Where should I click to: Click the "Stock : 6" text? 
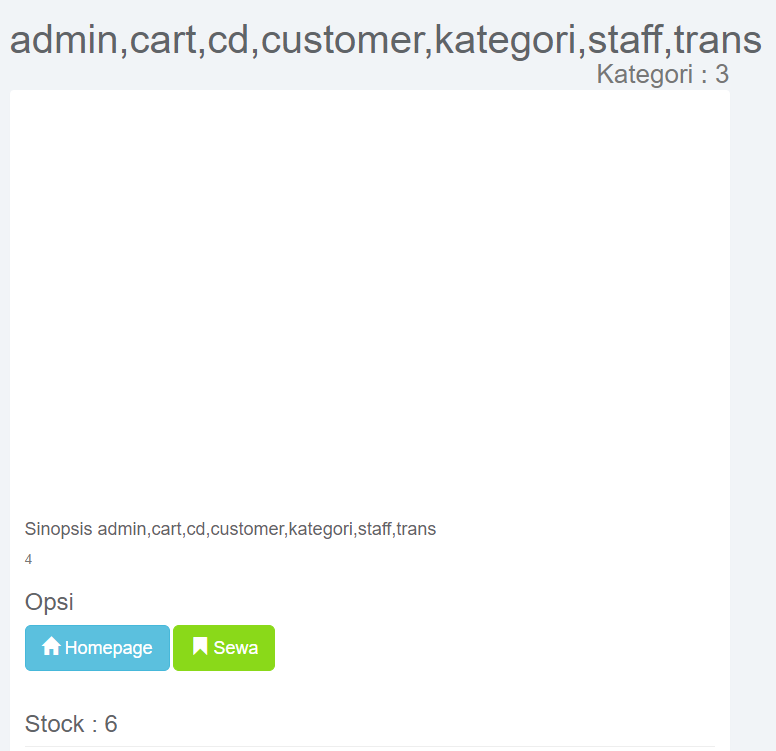tap(71, 724)
